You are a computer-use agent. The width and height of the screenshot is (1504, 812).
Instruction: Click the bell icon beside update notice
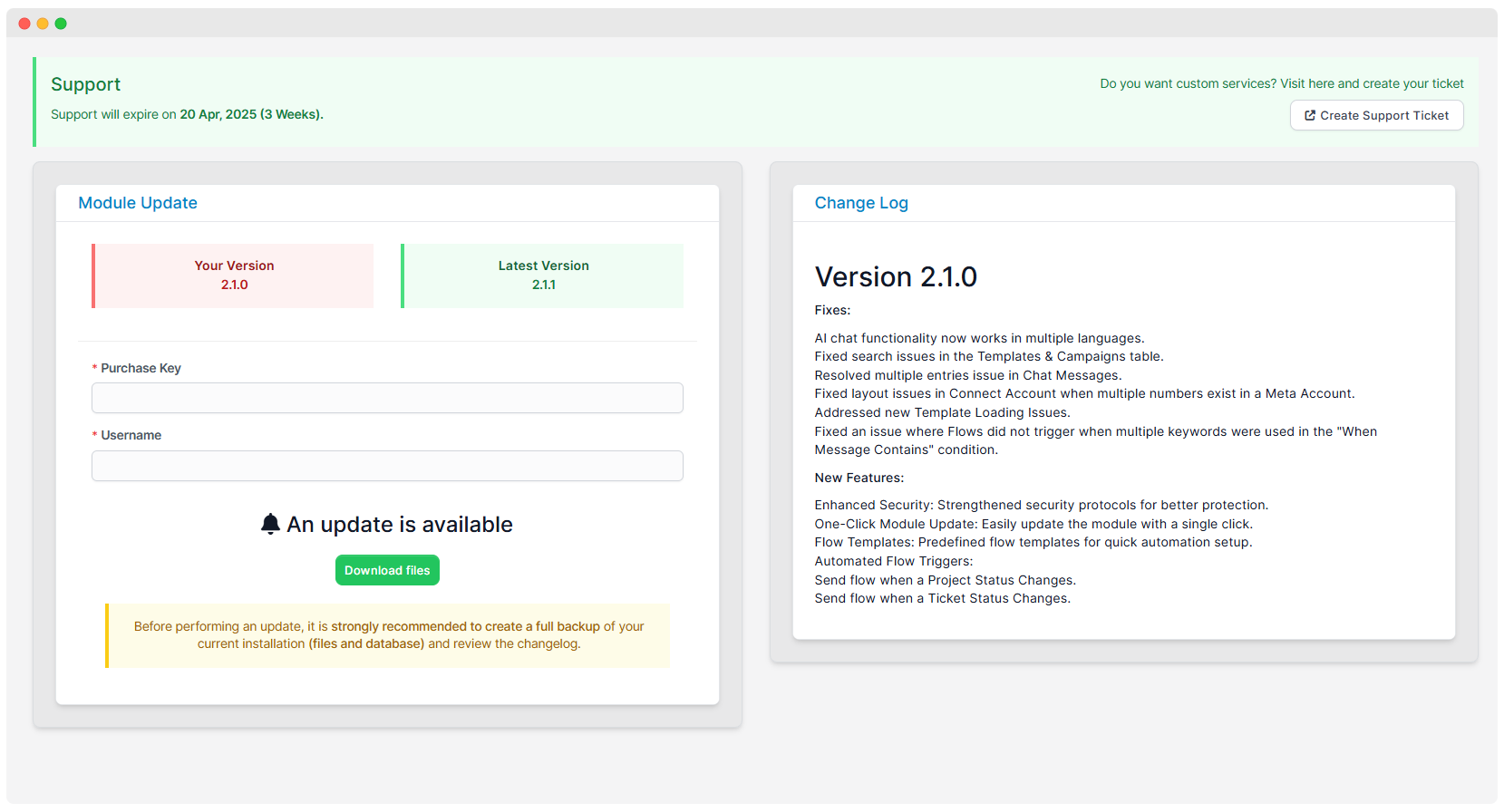coord(270,524)
